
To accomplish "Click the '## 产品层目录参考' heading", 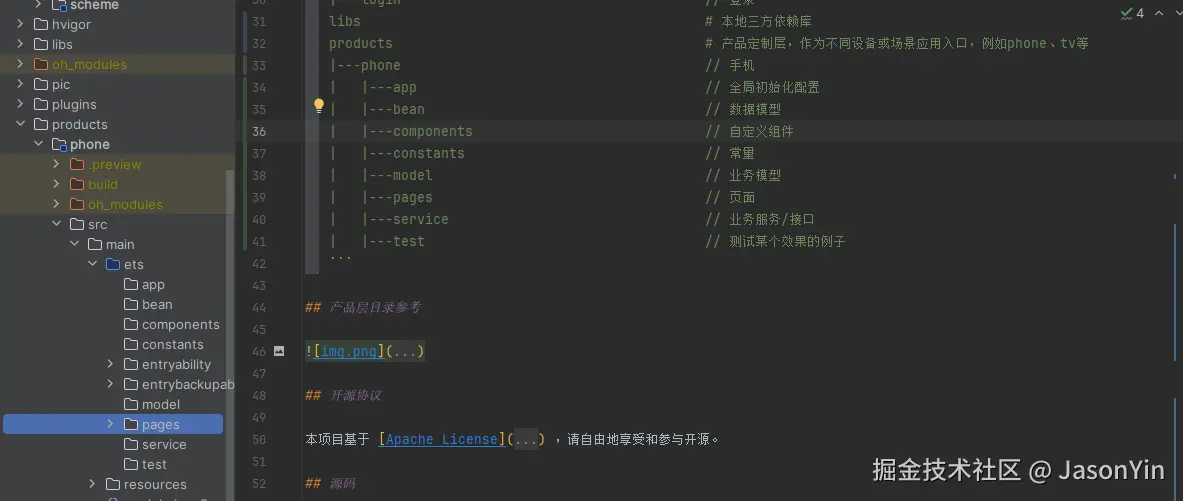I will tap(363, 307).
